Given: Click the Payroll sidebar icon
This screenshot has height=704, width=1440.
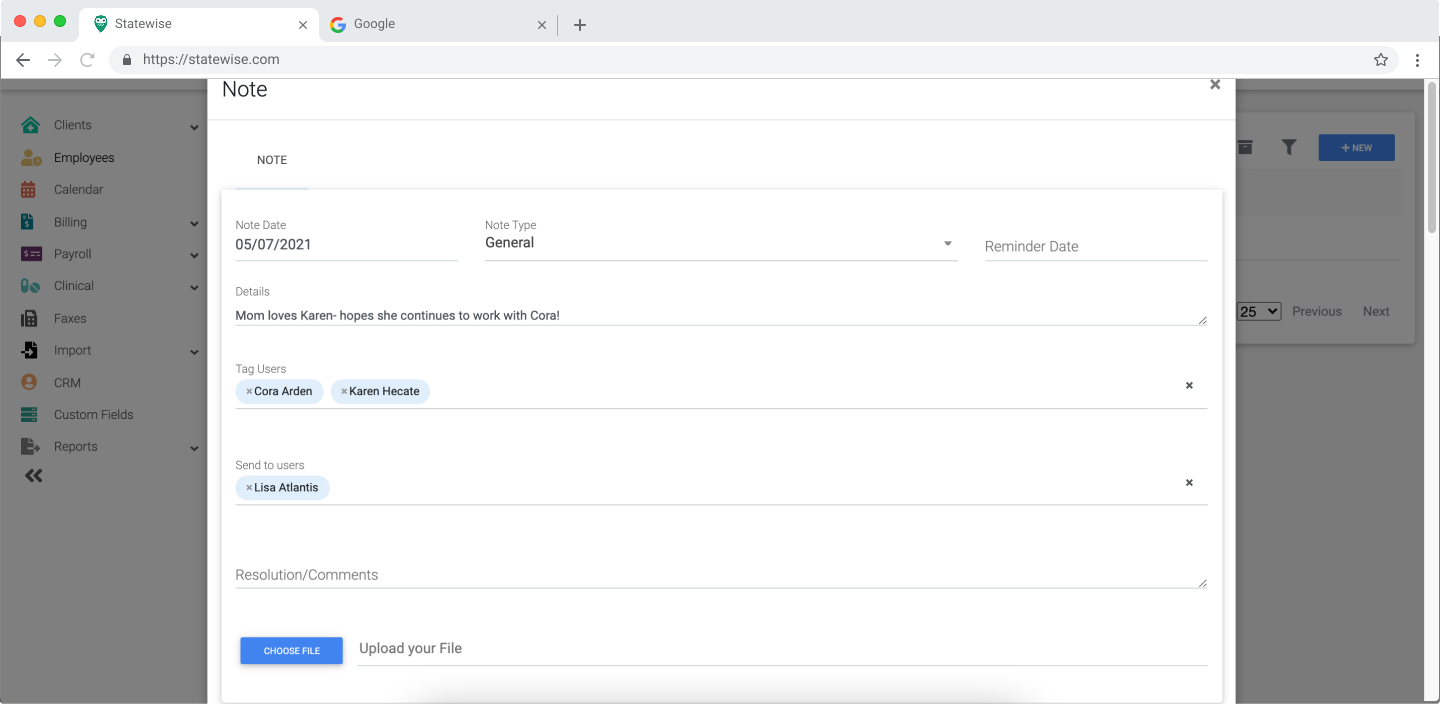Looking at the screenshot, I should click(31, 254).
